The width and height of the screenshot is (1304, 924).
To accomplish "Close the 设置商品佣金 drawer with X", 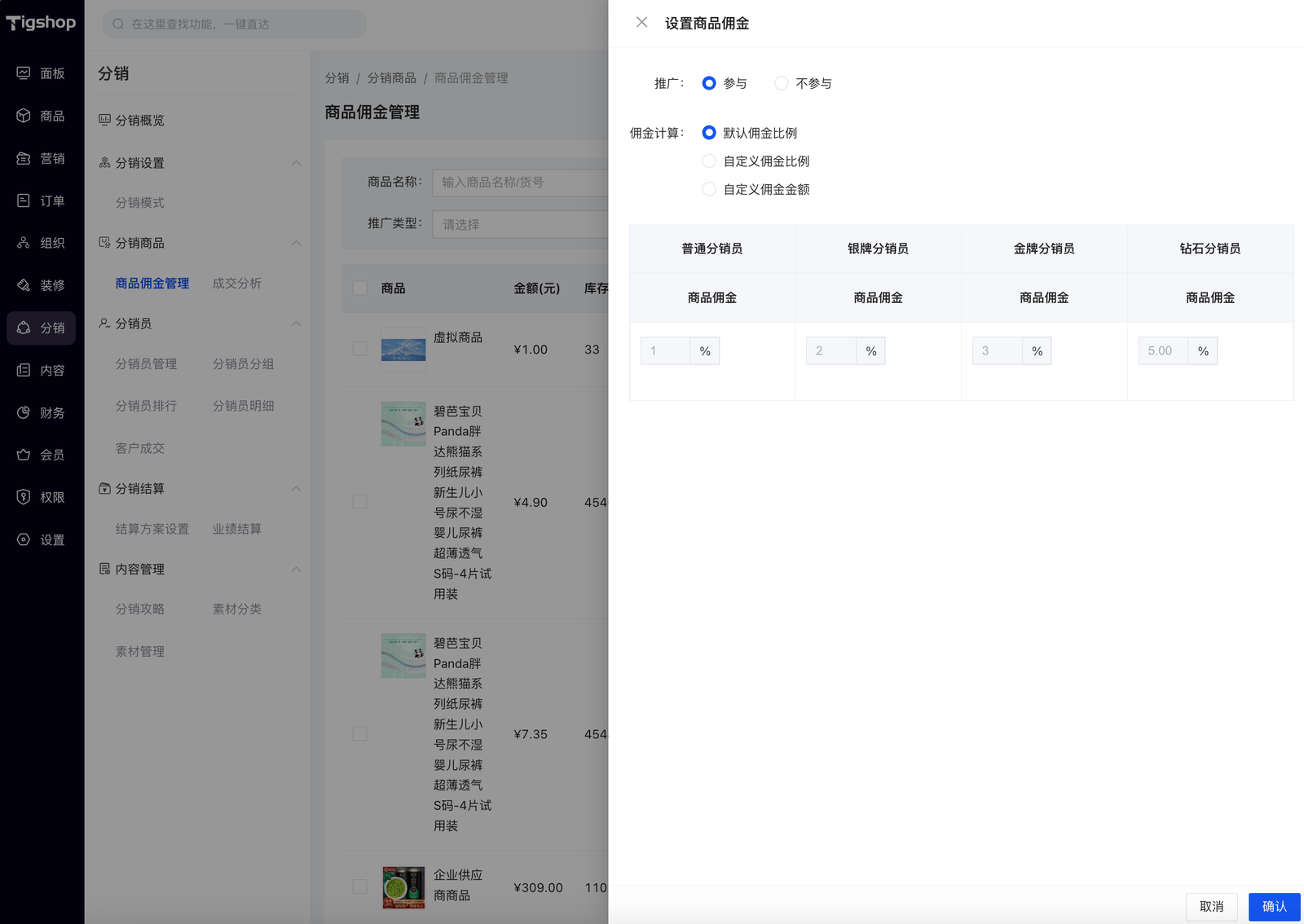I will (x=642, y=23).
